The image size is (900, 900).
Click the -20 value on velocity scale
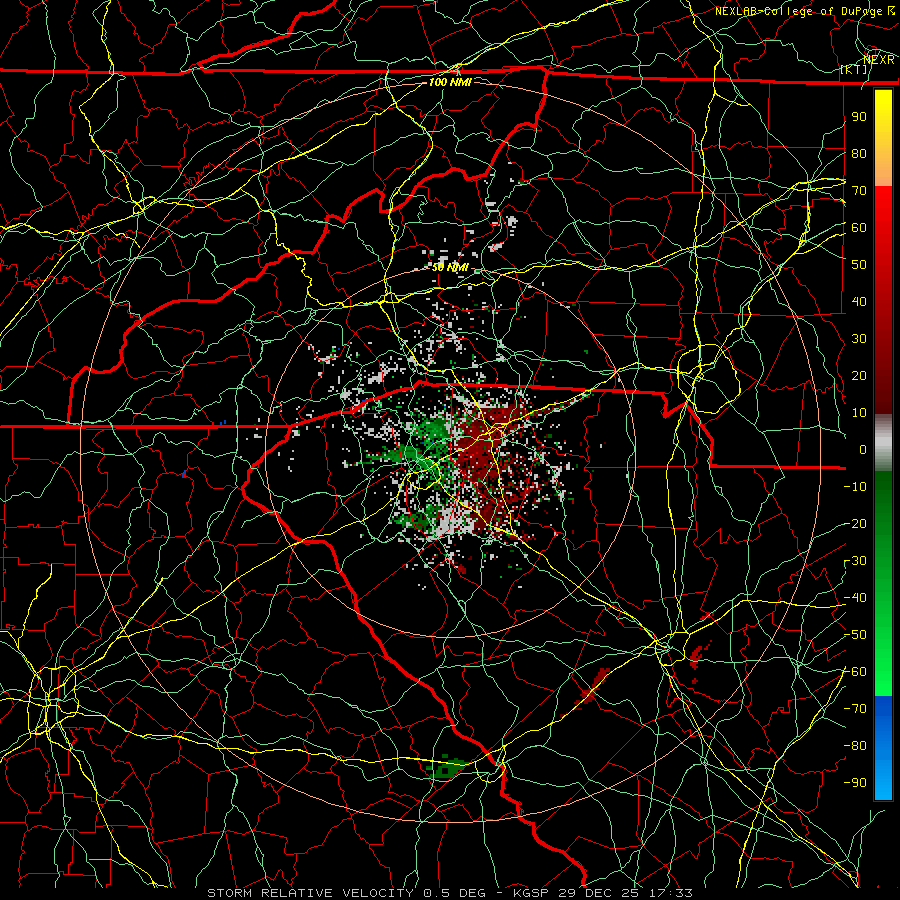coord(855,523)
